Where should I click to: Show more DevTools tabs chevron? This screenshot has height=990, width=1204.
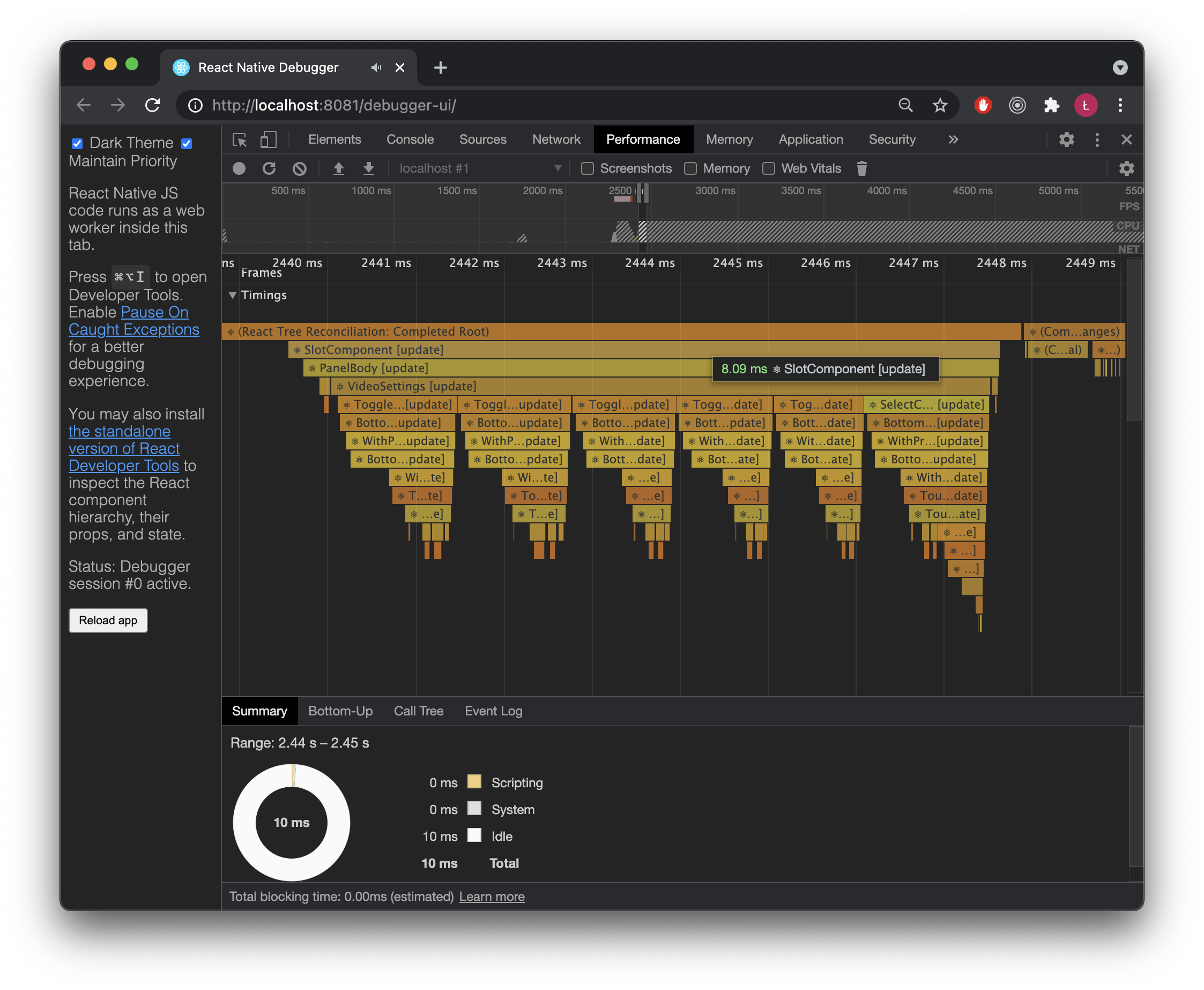click(953, 140)
